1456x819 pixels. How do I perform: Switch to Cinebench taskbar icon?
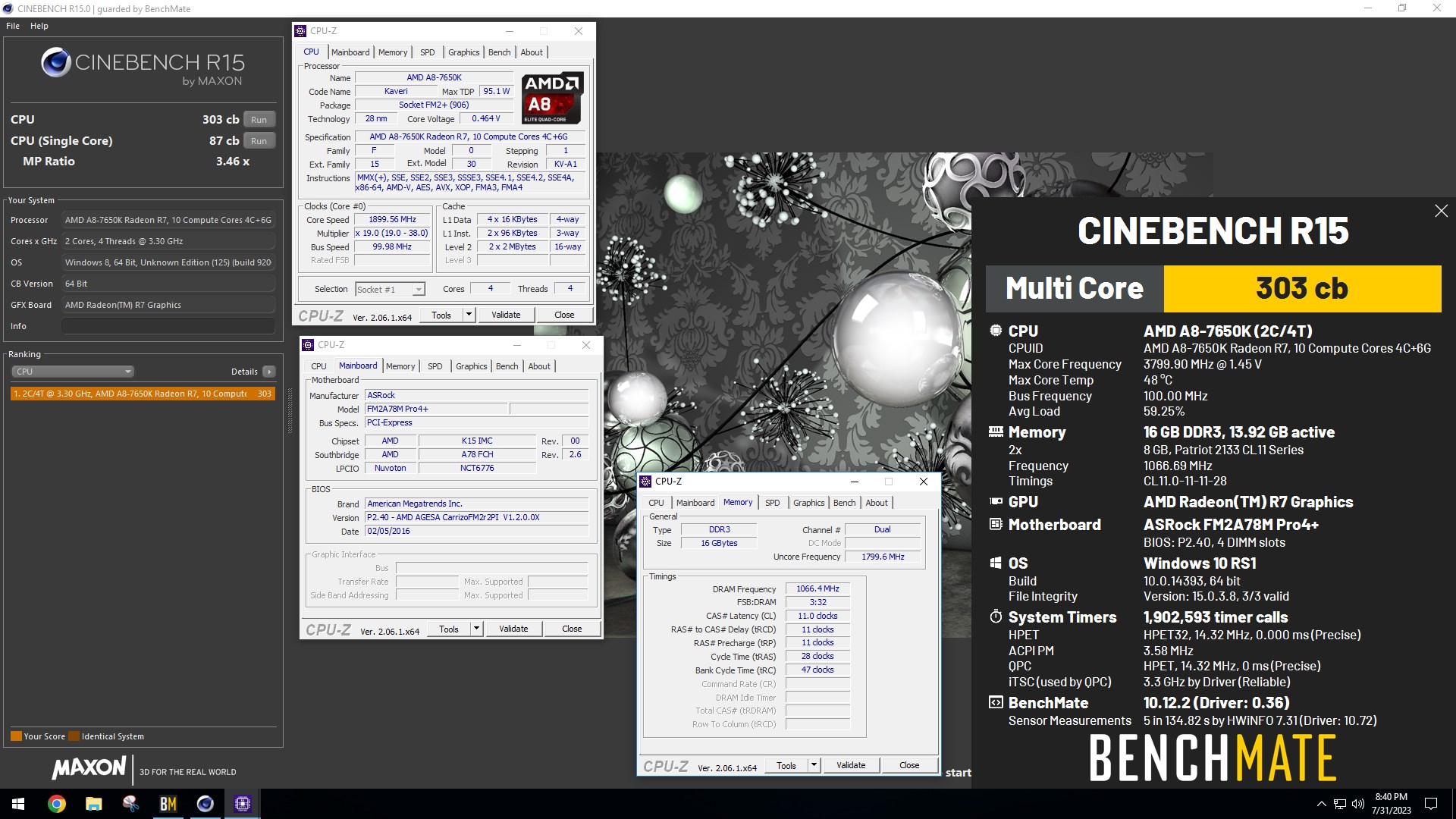206,804
